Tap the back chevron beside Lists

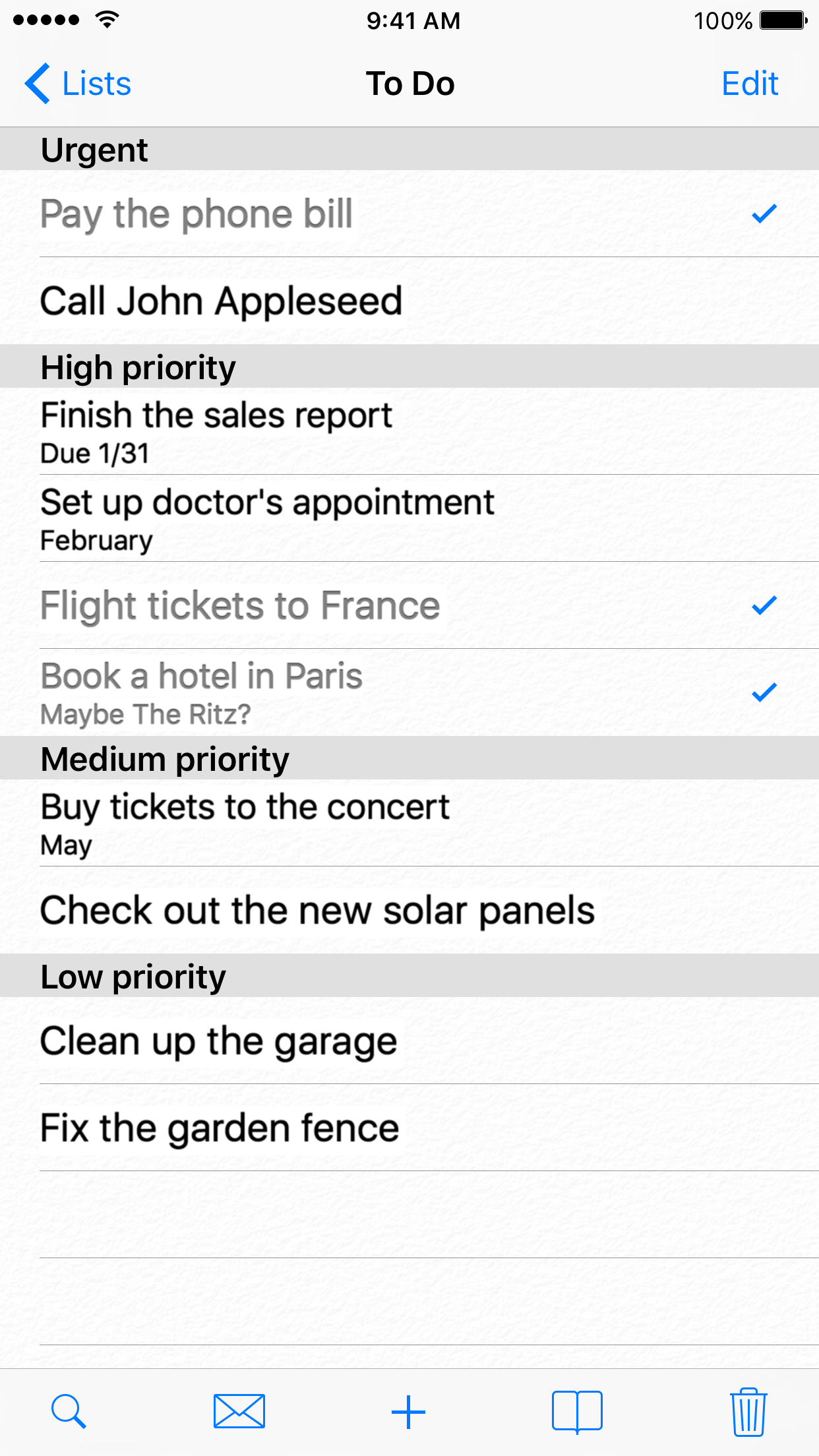(38, 84)
